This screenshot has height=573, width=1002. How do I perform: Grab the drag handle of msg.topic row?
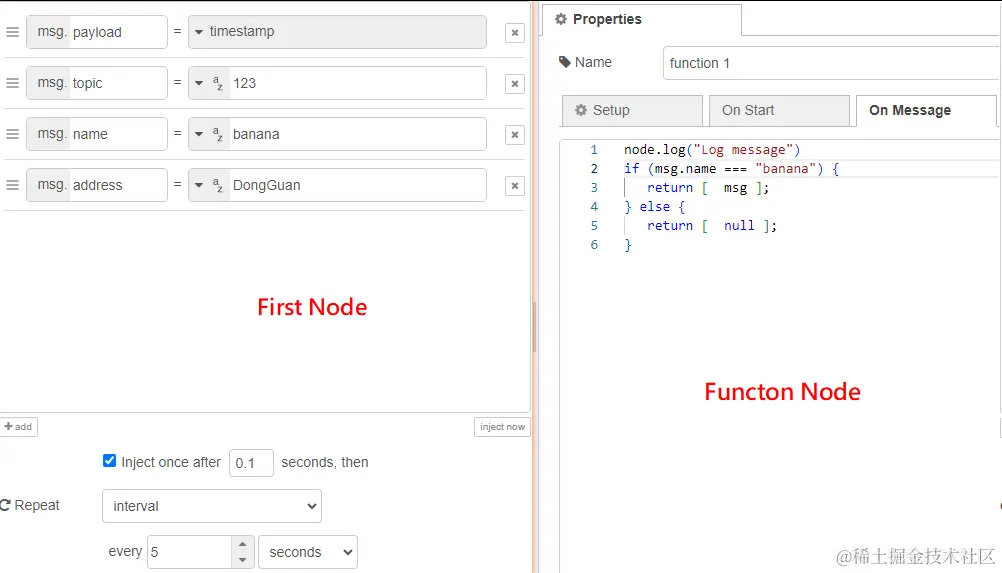coord(12,83)
